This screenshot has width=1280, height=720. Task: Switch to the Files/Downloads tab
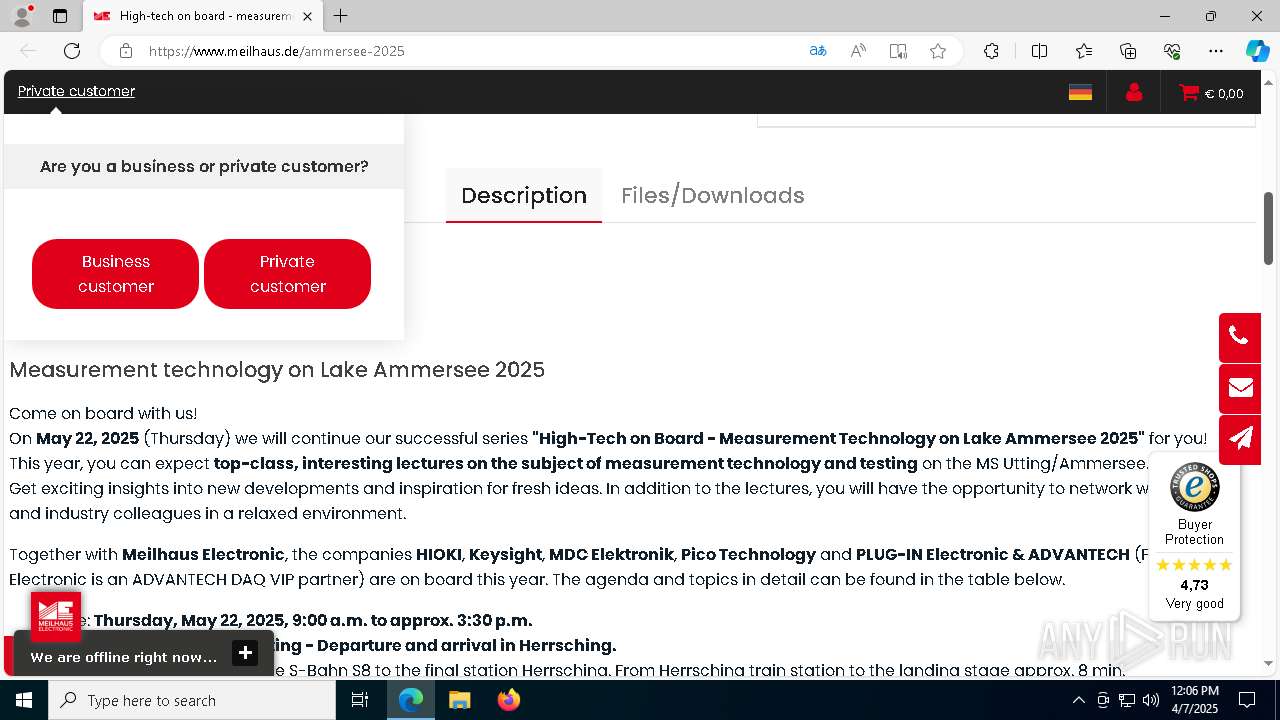[x=712, y=195]
